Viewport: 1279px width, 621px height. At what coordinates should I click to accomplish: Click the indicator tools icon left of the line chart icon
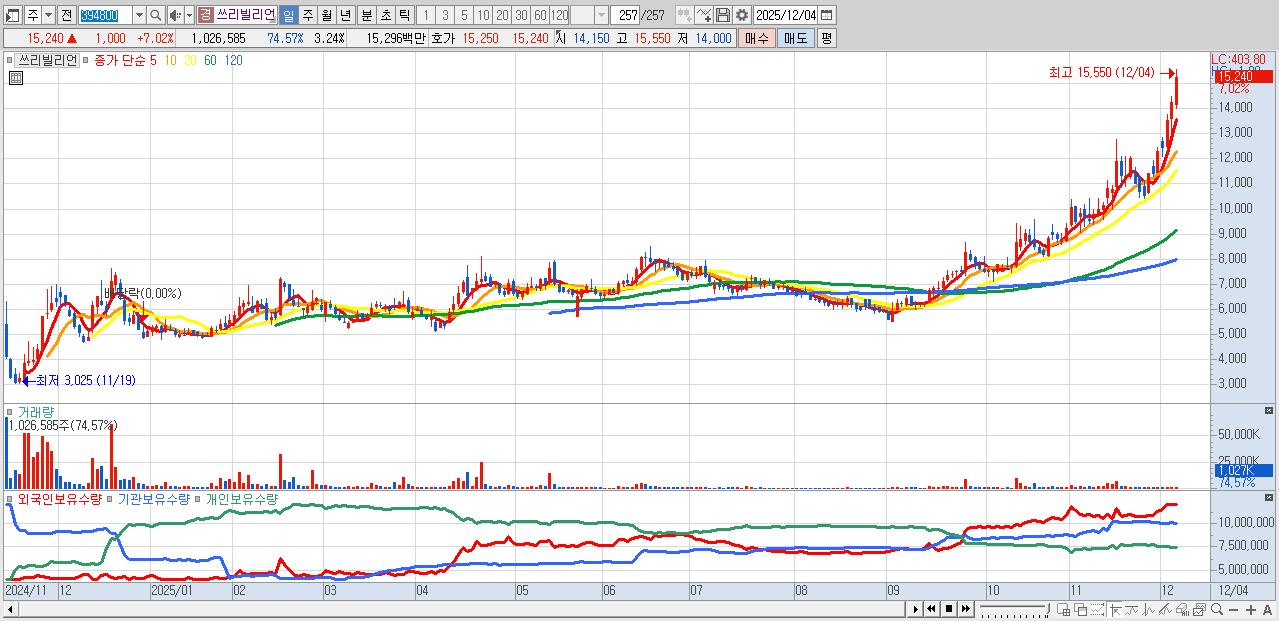[x=684, y=15]
